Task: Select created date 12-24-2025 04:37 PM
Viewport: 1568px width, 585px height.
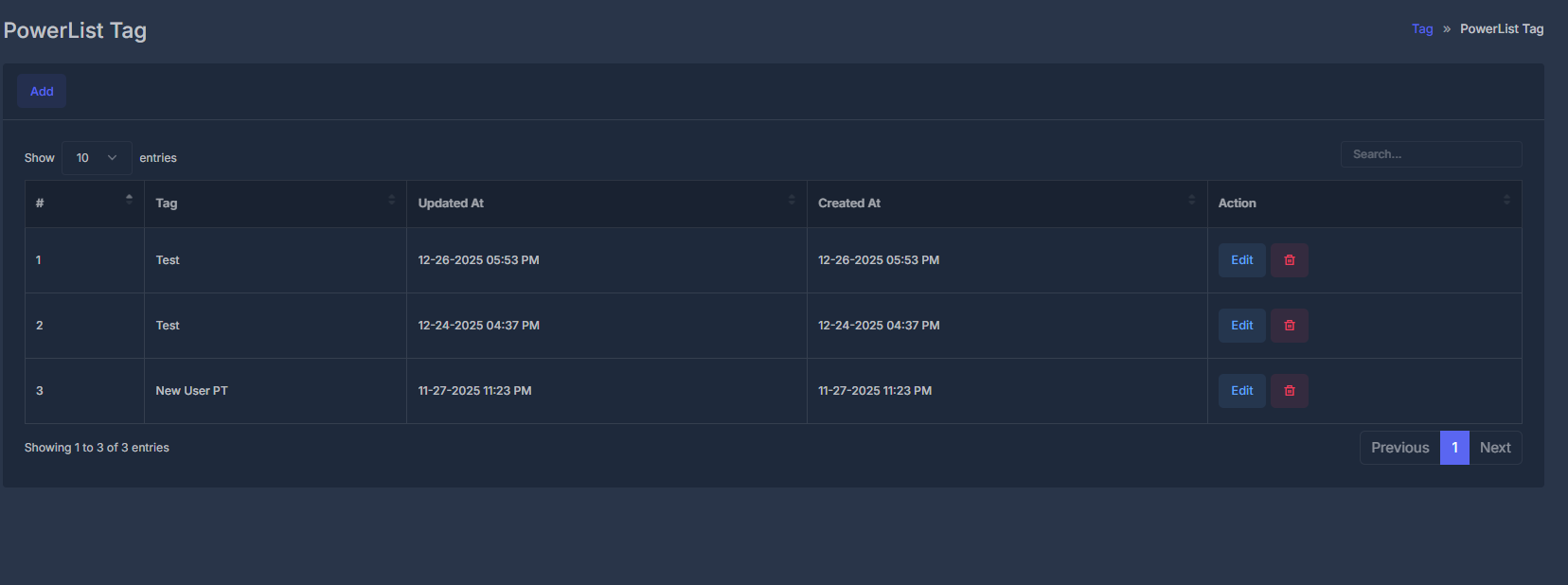Action: tap(879, 326)
